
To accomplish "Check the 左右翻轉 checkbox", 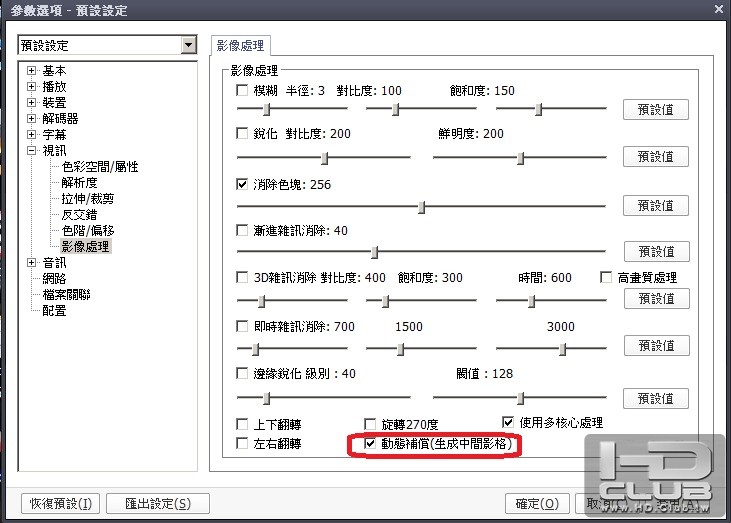I will point(242,443).
